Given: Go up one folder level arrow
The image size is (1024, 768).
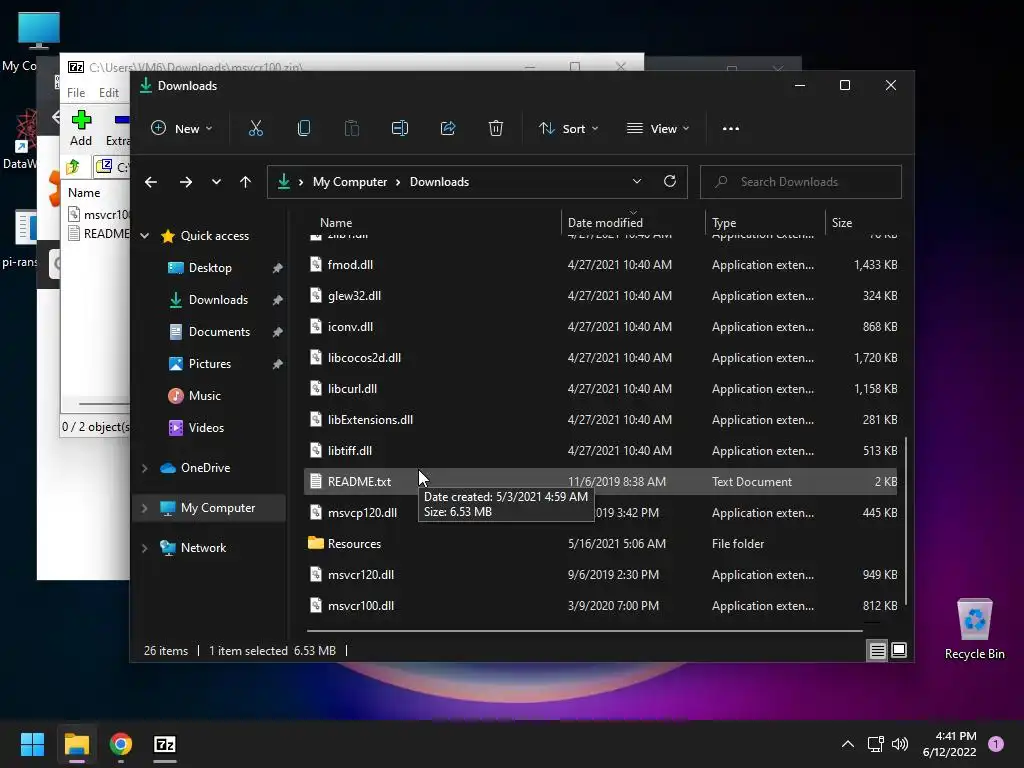Looking at the screenshot, I should coord(246,182).
